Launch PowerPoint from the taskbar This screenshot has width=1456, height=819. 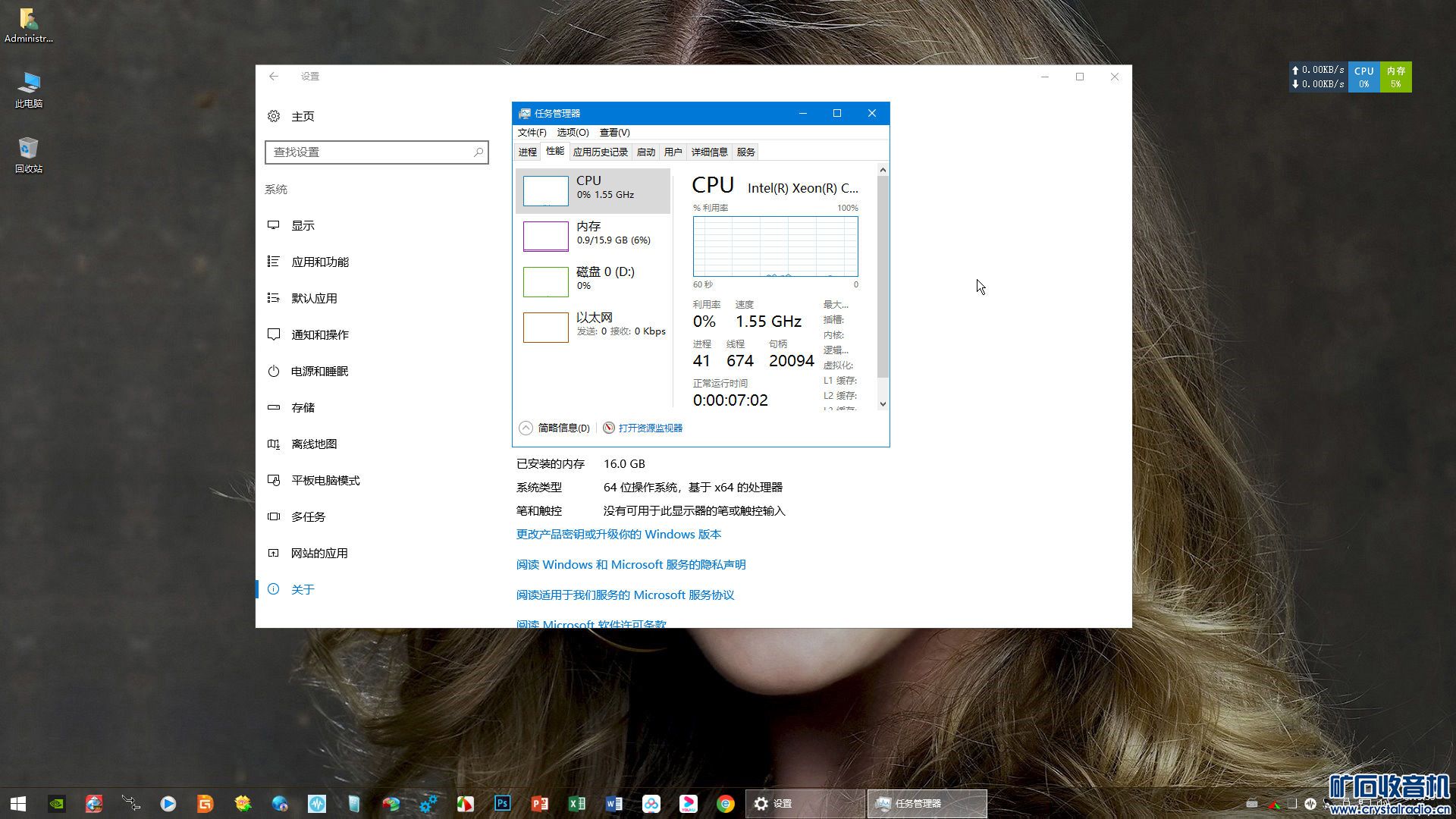(x=539, y=803)
